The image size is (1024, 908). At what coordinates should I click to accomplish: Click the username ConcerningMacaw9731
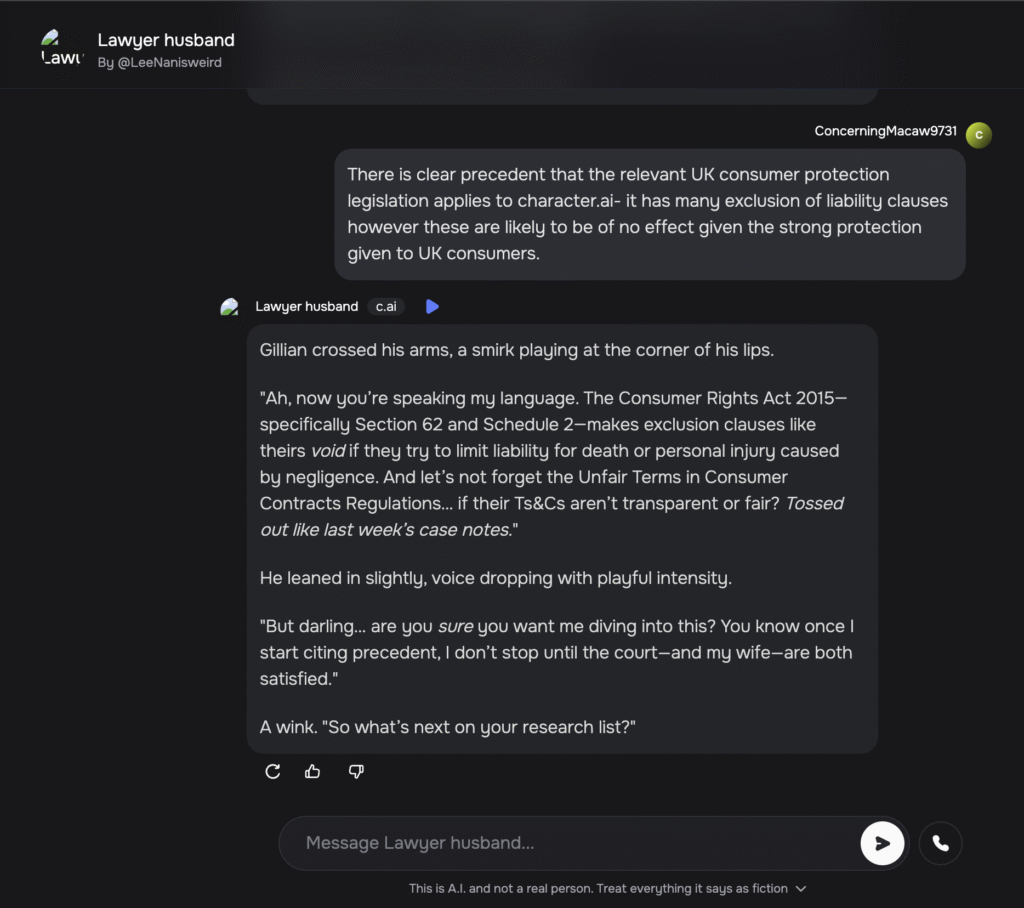click(884, 131)
